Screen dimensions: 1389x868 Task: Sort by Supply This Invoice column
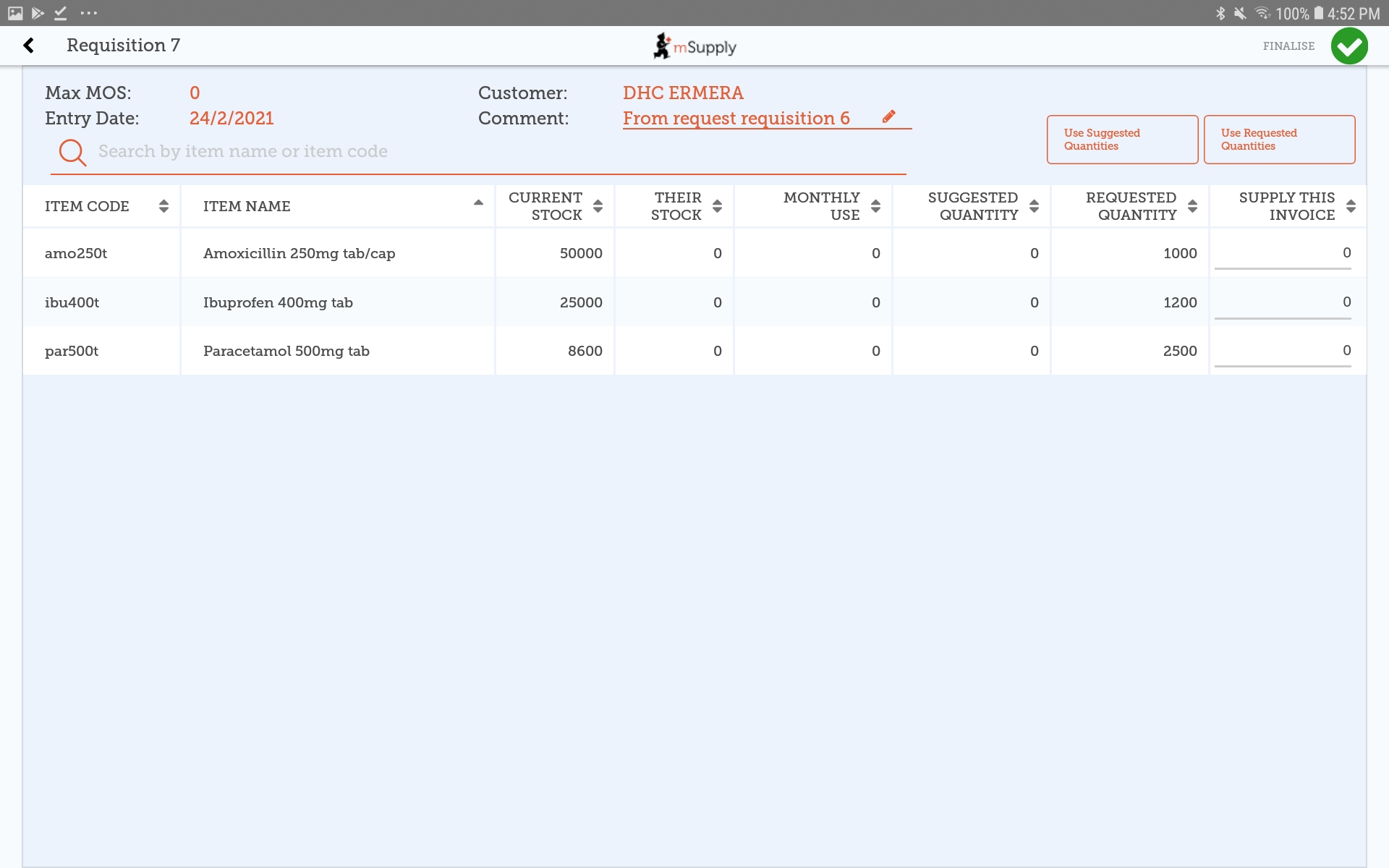pyautogui.click(x=1351, y=206)
